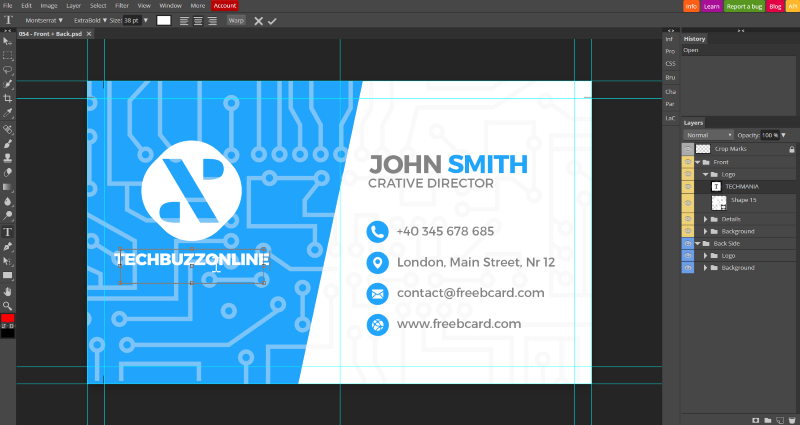Viewport: 800px width, 425px height.
Task: Hide the Shape 15 layer
Action: tap(688, 203)
